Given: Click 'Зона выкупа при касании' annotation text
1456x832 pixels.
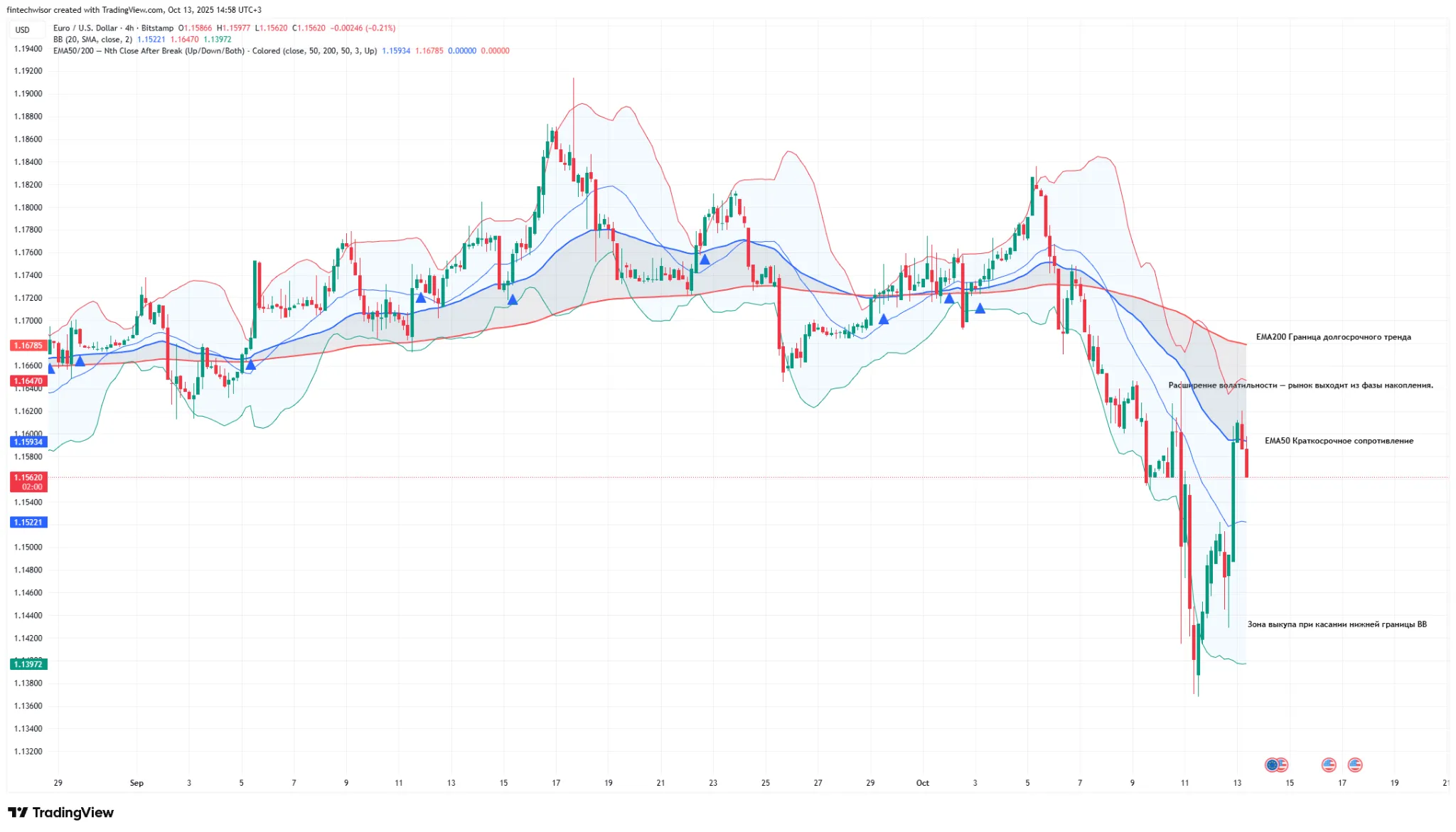Looking at the screenshot, I should pyautogui.click(x=1337, y=624).
